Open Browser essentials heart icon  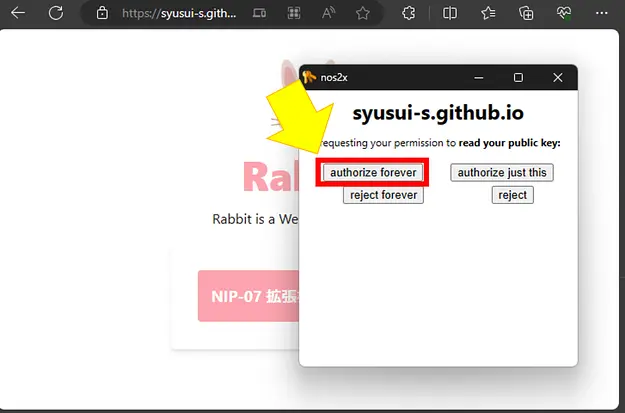(564, 13)
